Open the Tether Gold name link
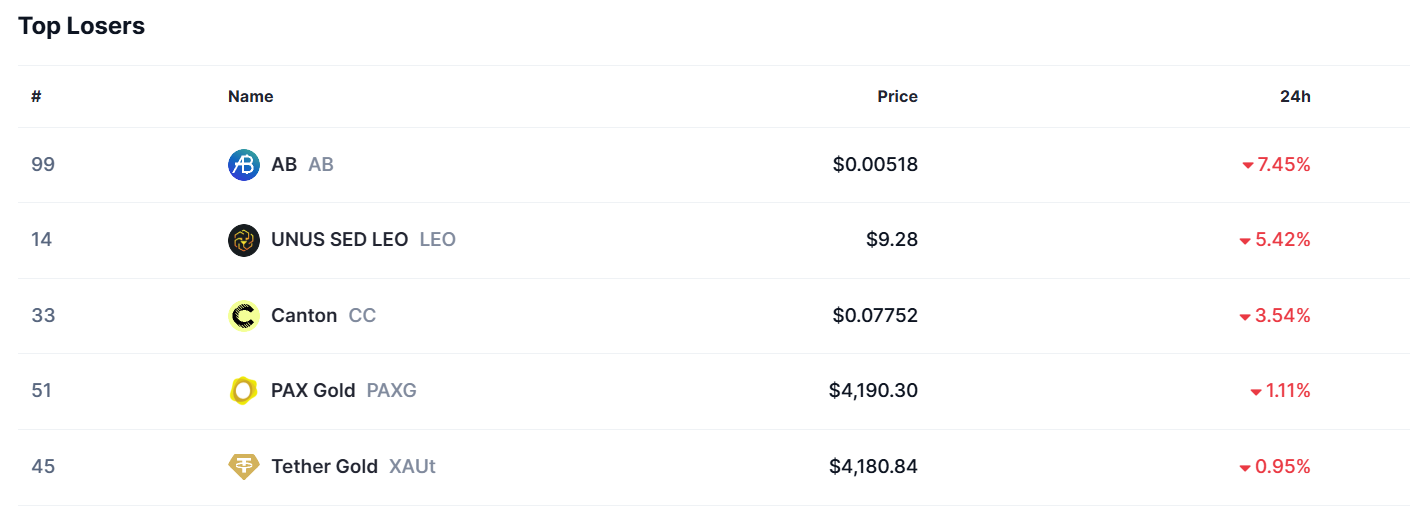 pos(324,467)
